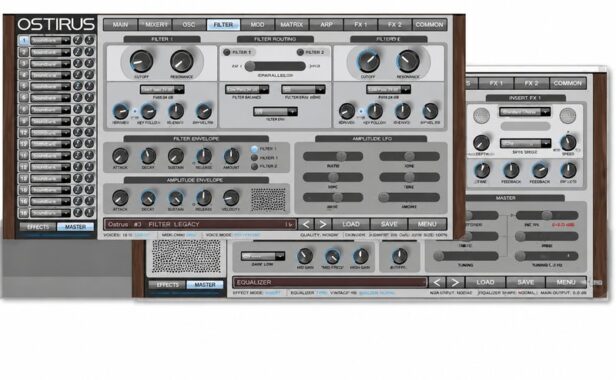Click the Amplitude Envelope Sustain knob
Image resolution: width=616 pixels, height=380 pixels.
tap(176, 198)
